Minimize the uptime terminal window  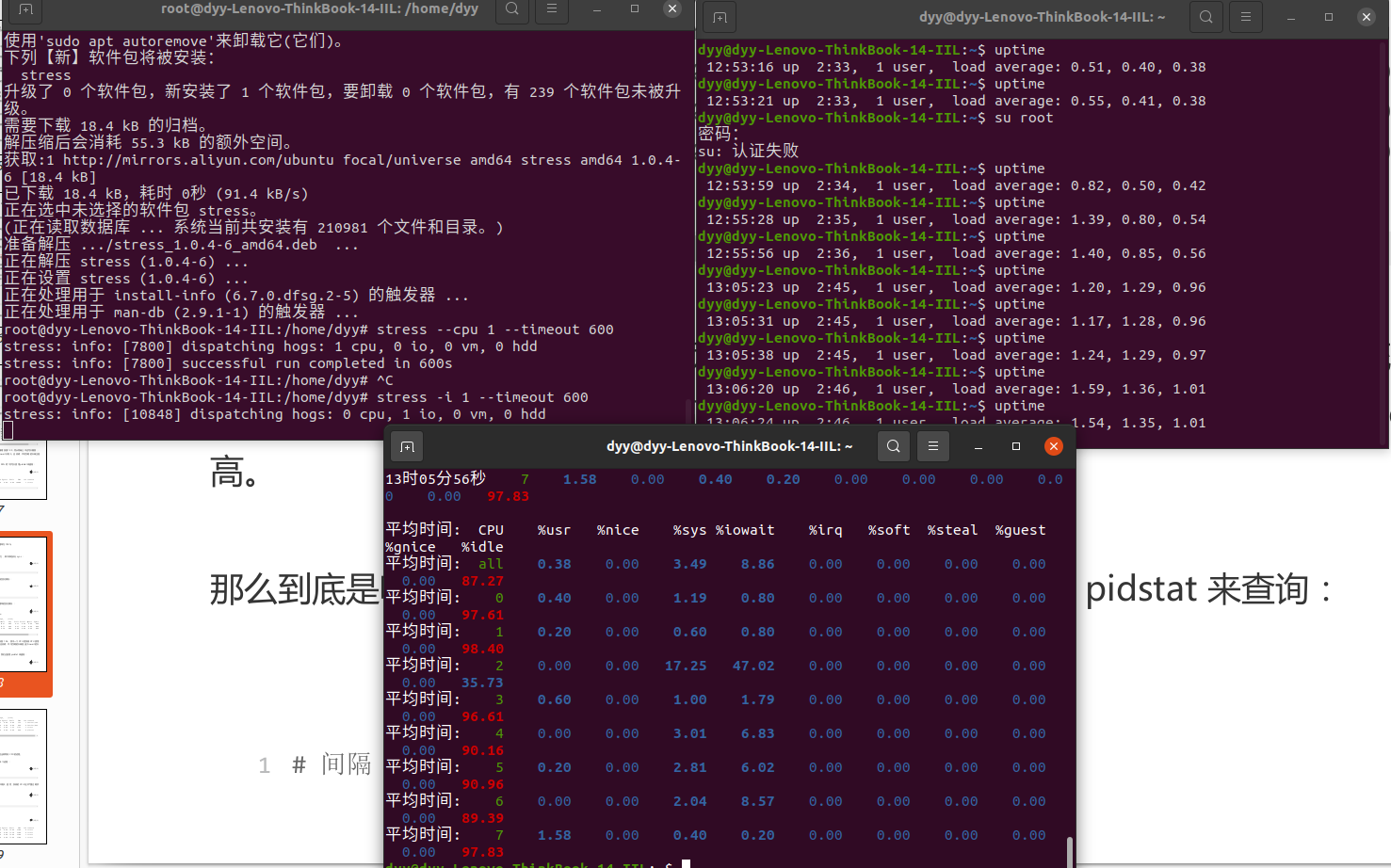coord(1291,17)
